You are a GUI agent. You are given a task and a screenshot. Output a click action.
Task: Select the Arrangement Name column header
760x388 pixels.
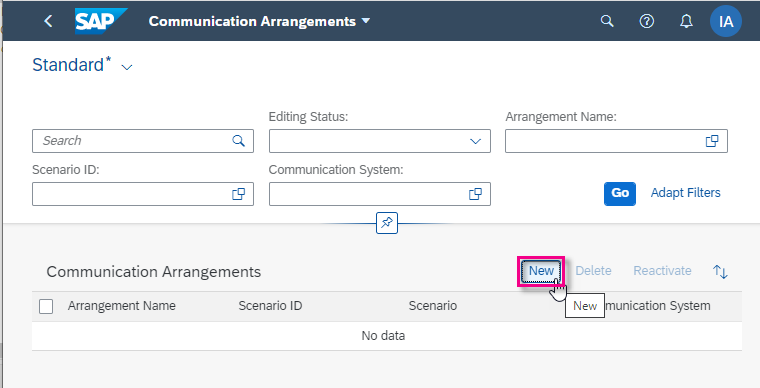122,306
